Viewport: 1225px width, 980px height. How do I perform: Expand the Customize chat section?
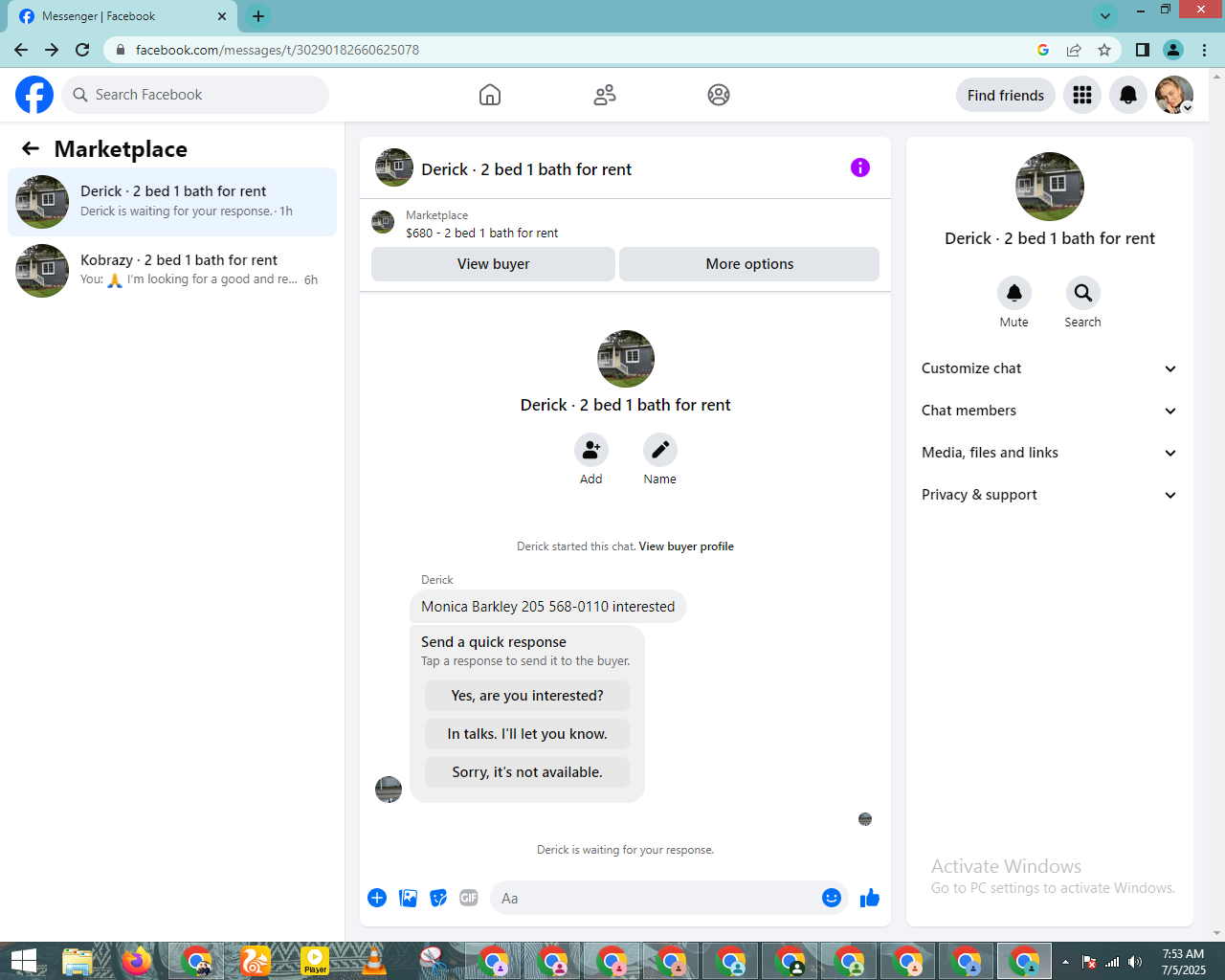pyautogui.click(x=1049, y=368)
